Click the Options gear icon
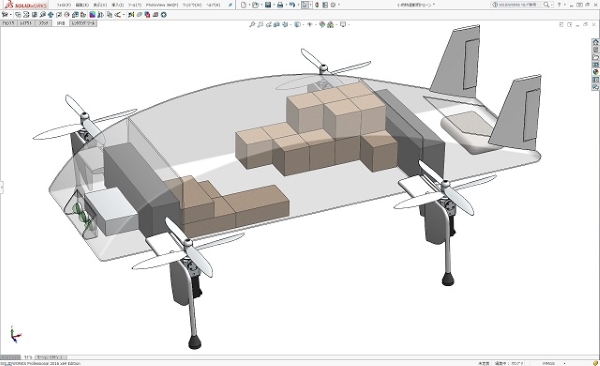 333,5
